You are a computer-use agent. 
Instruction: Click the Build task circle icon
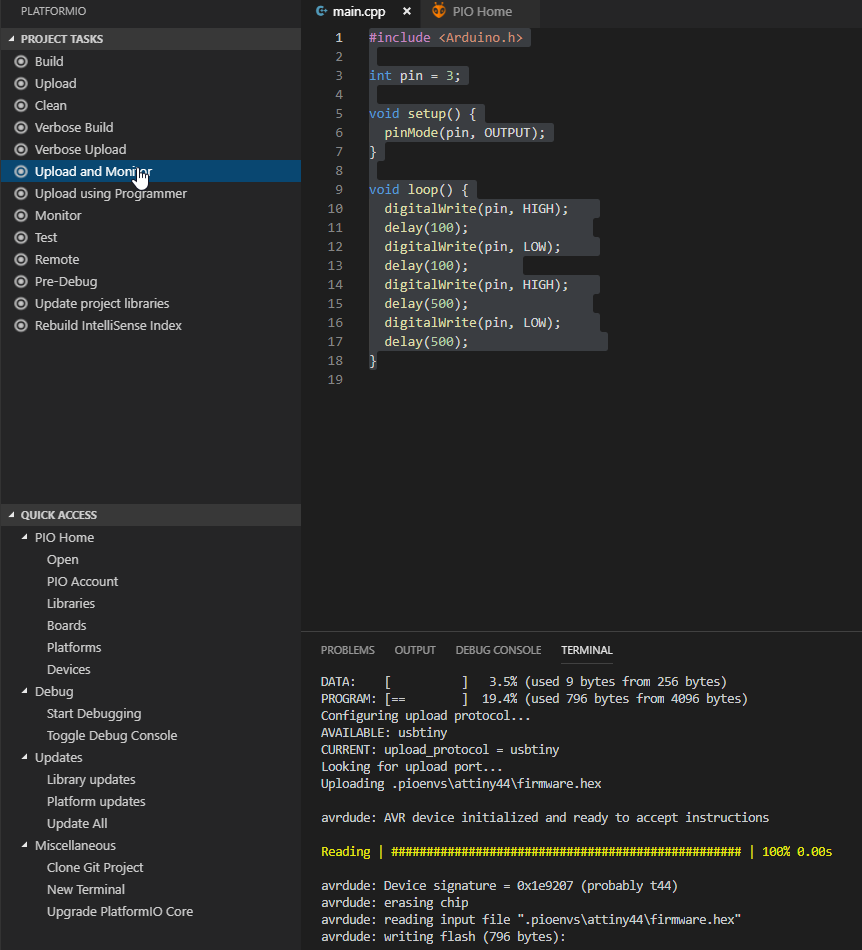(21, 62)
